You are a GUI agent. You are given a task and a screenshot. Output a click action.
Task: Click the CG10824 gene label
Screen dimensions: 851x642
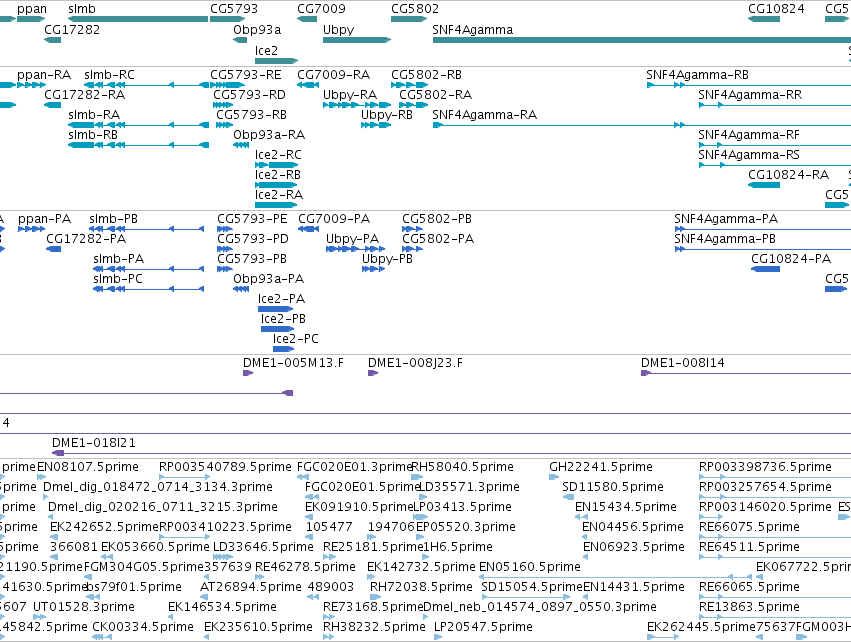coord(776,9)
